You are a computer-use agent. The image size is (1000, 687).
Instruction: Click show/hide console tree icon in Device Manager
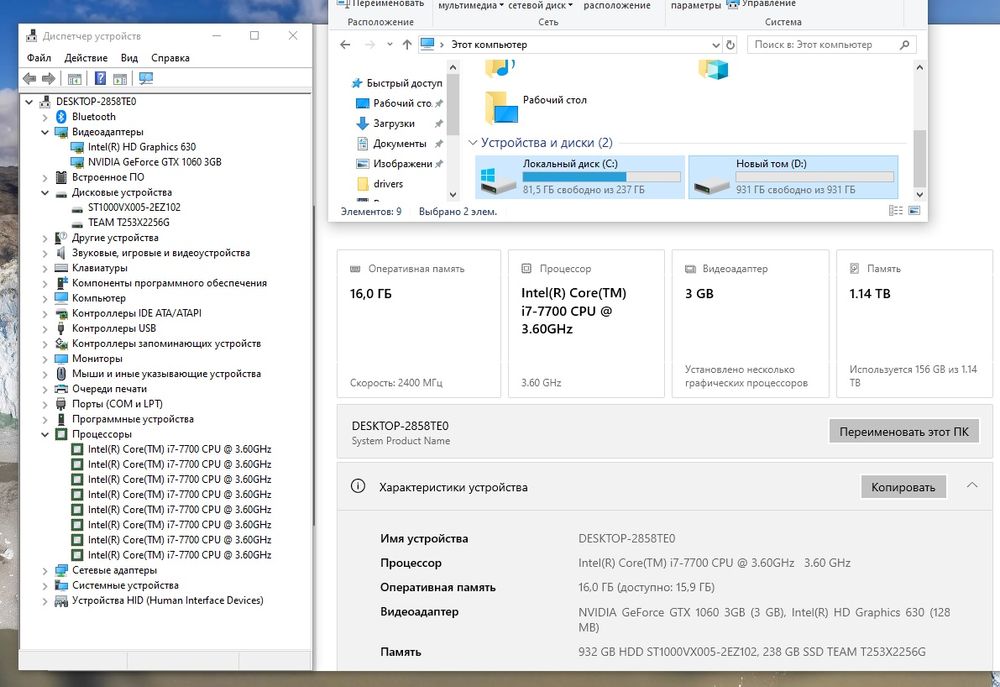point(75,78)
